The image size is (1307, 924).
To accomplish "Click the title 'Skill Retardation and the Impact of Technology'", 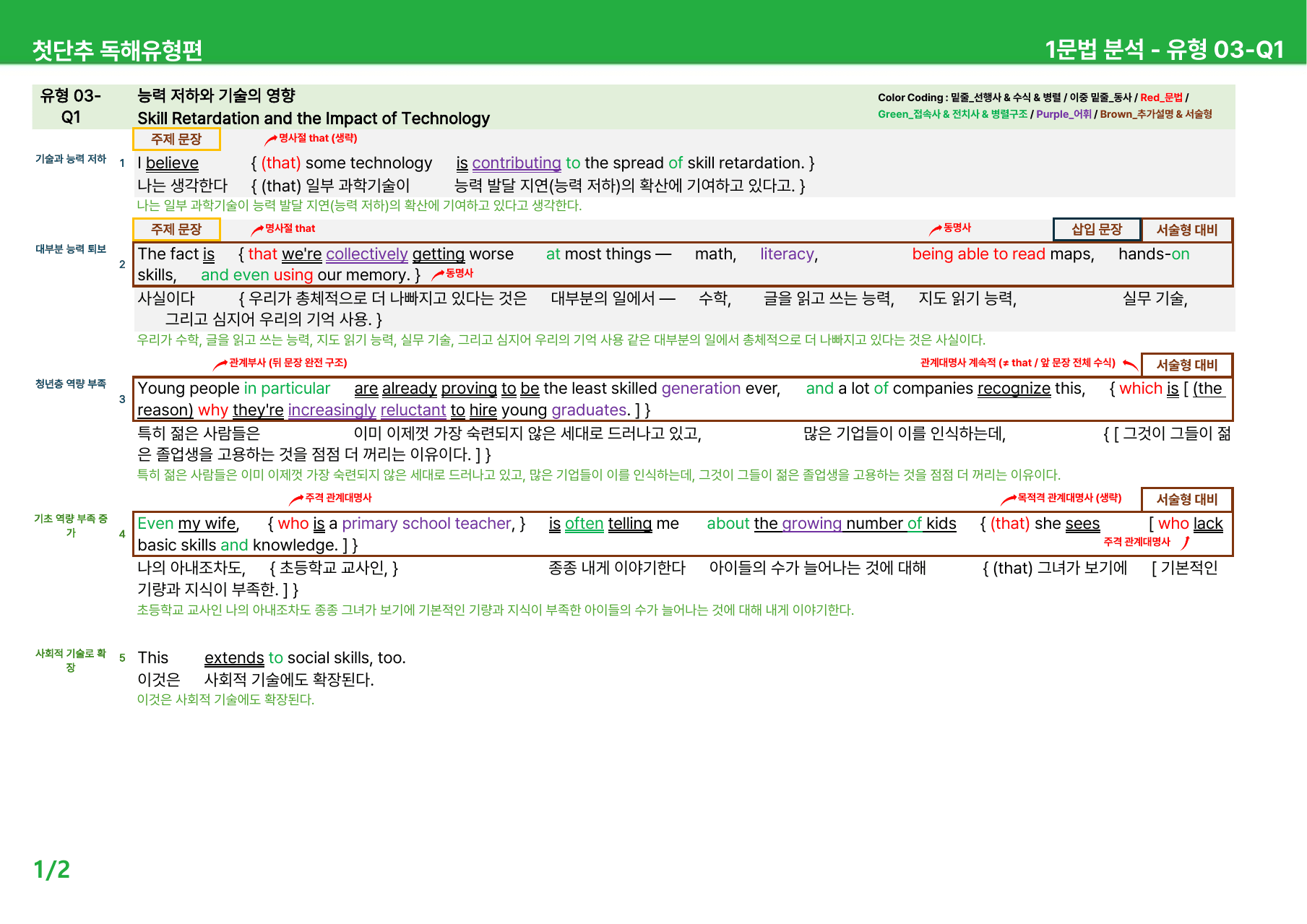I will pyautogui.click(x=314, y=118).
